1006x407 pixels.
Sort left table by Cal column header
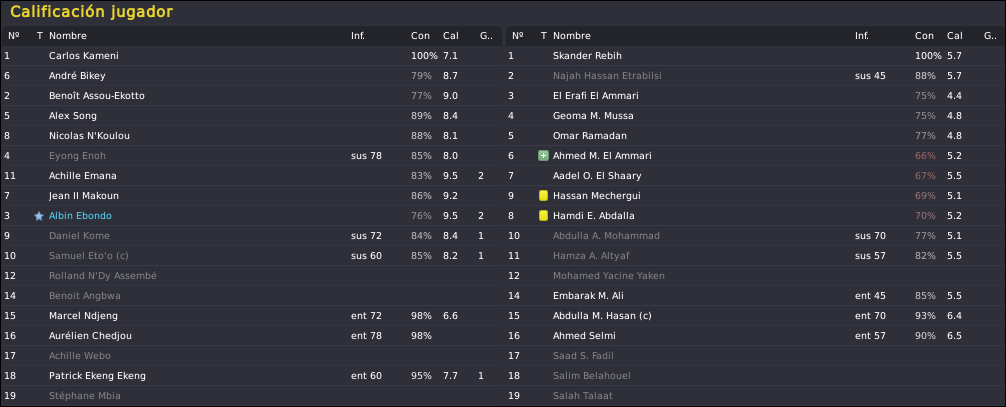click(451, 36)
